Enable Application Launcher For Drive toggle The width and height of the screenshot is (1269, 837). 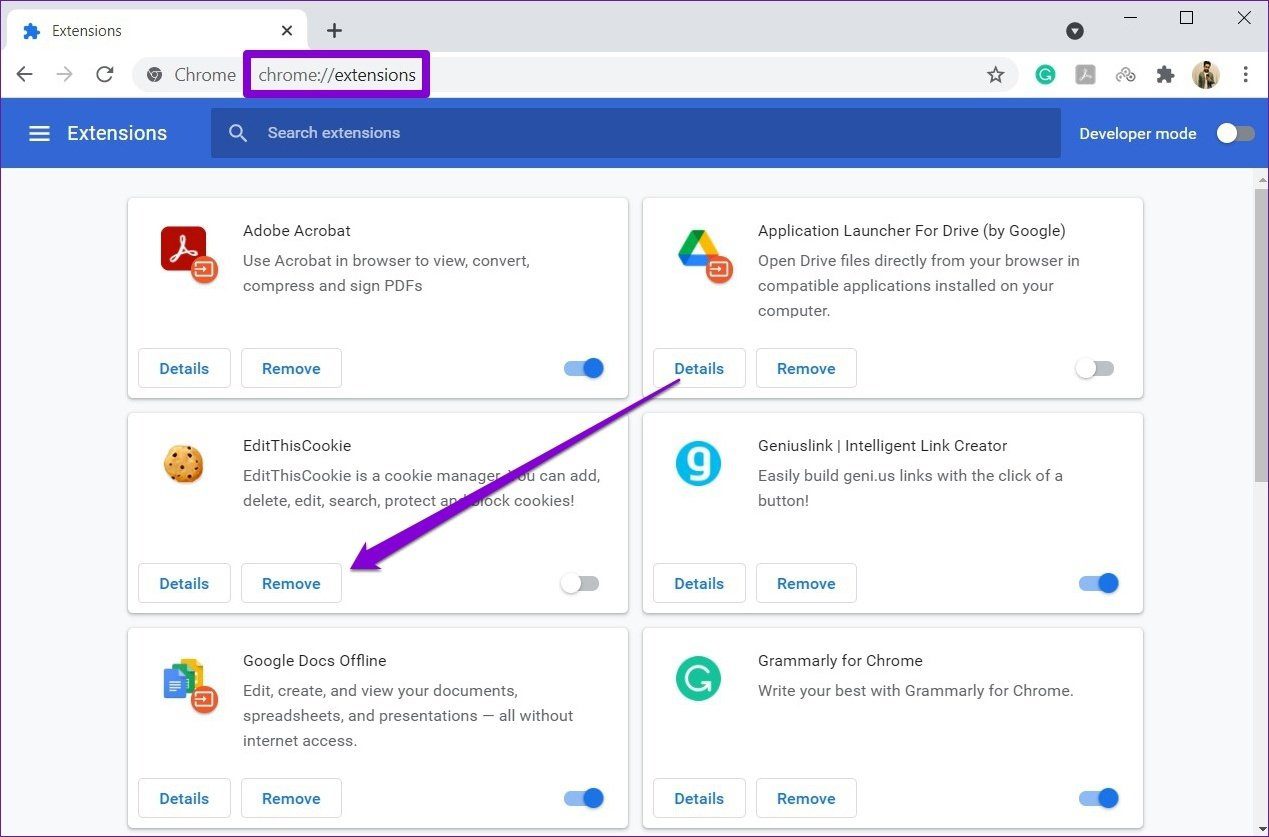tap(1095, 368)
